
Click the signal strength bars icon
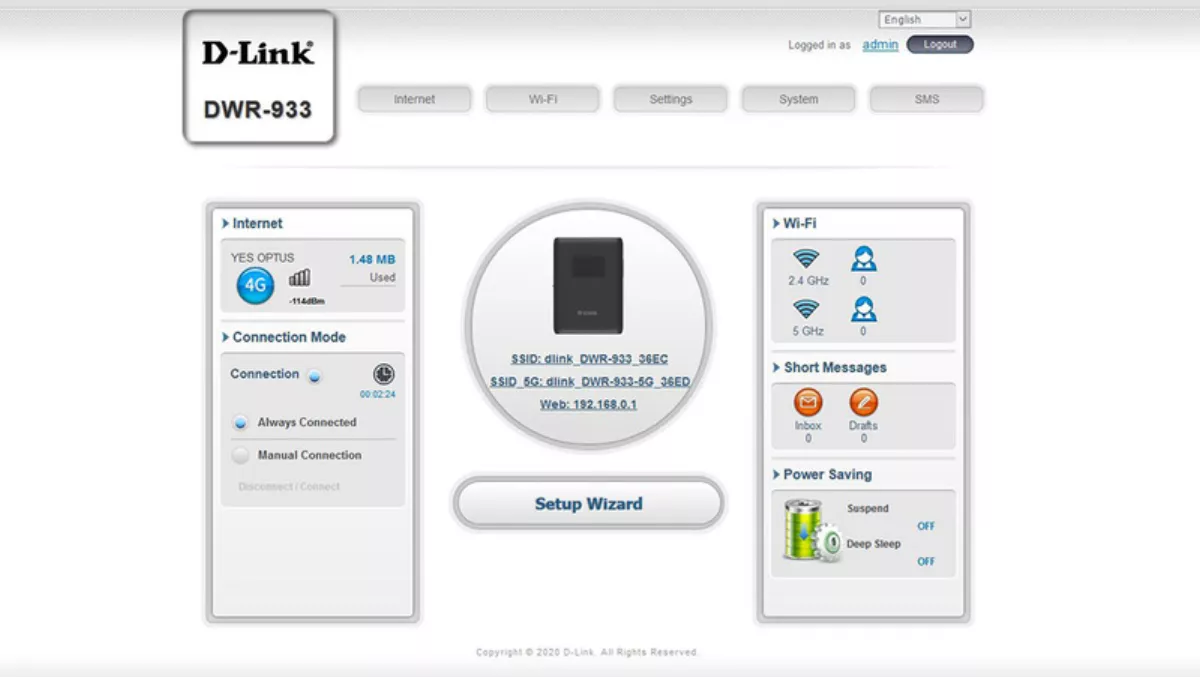click(x=300, y=278)
